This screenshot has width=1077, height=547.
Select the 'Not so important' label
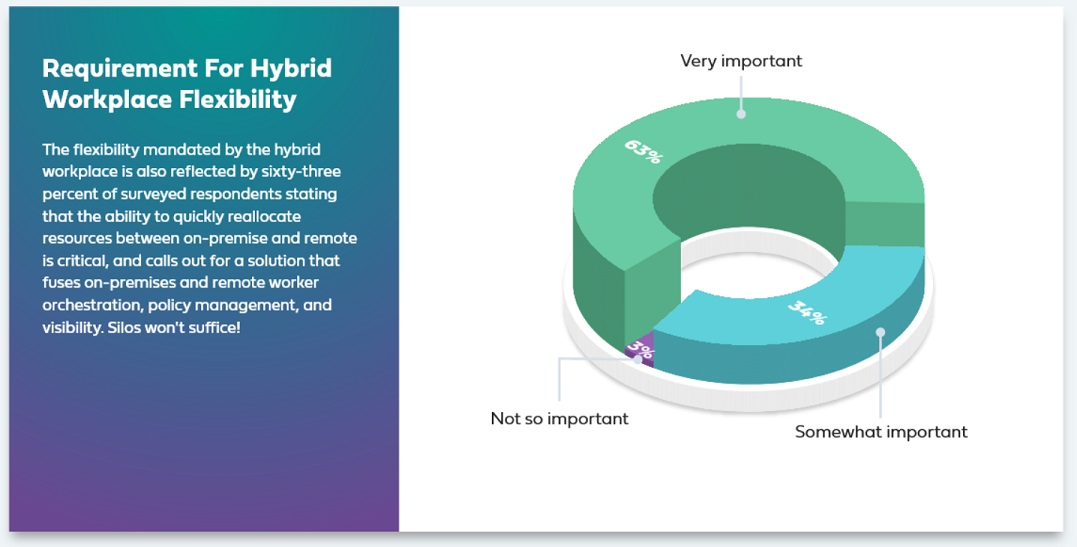[x=559, y=418]
